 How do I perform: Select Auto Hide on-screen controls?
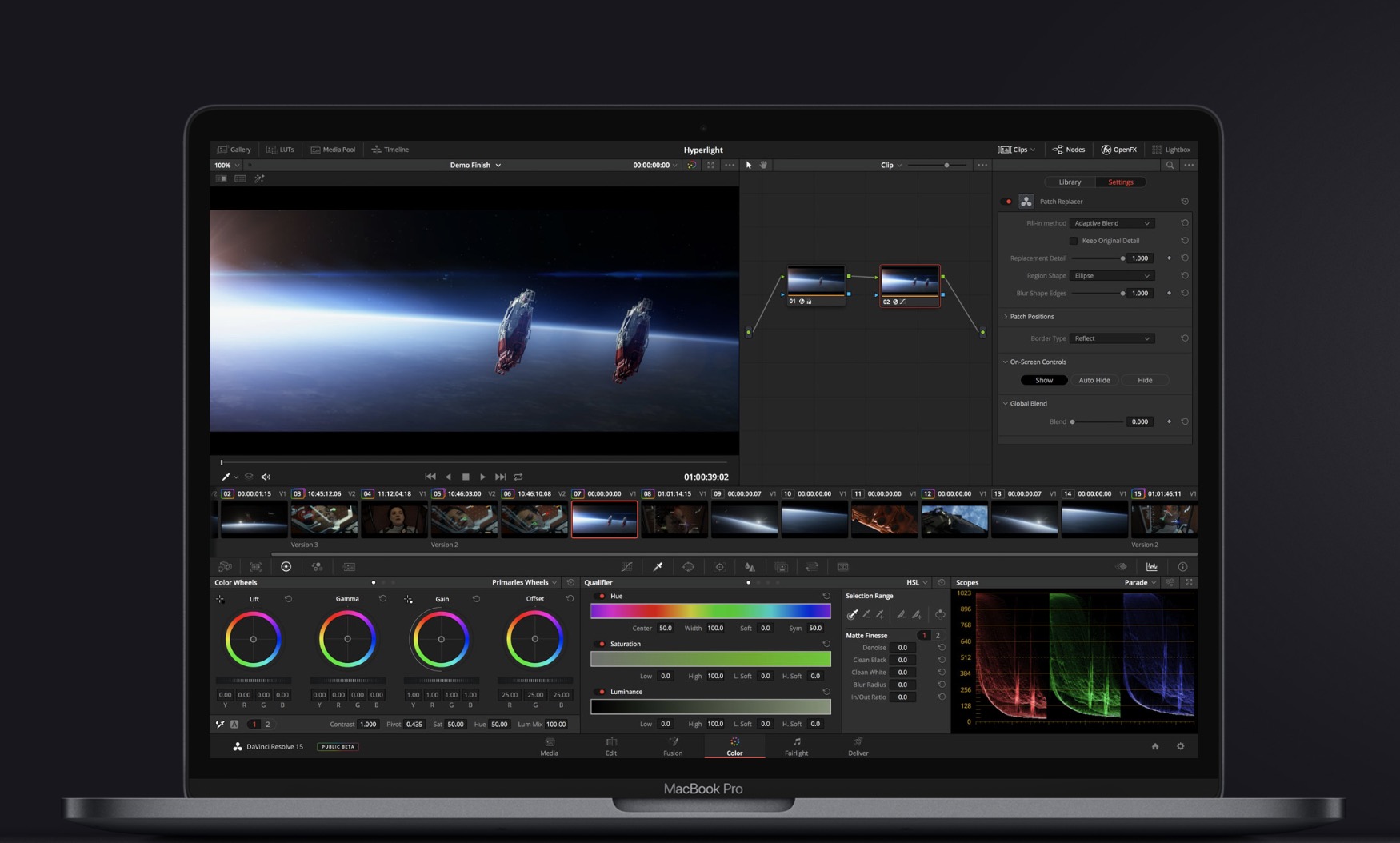[1094, 380]
